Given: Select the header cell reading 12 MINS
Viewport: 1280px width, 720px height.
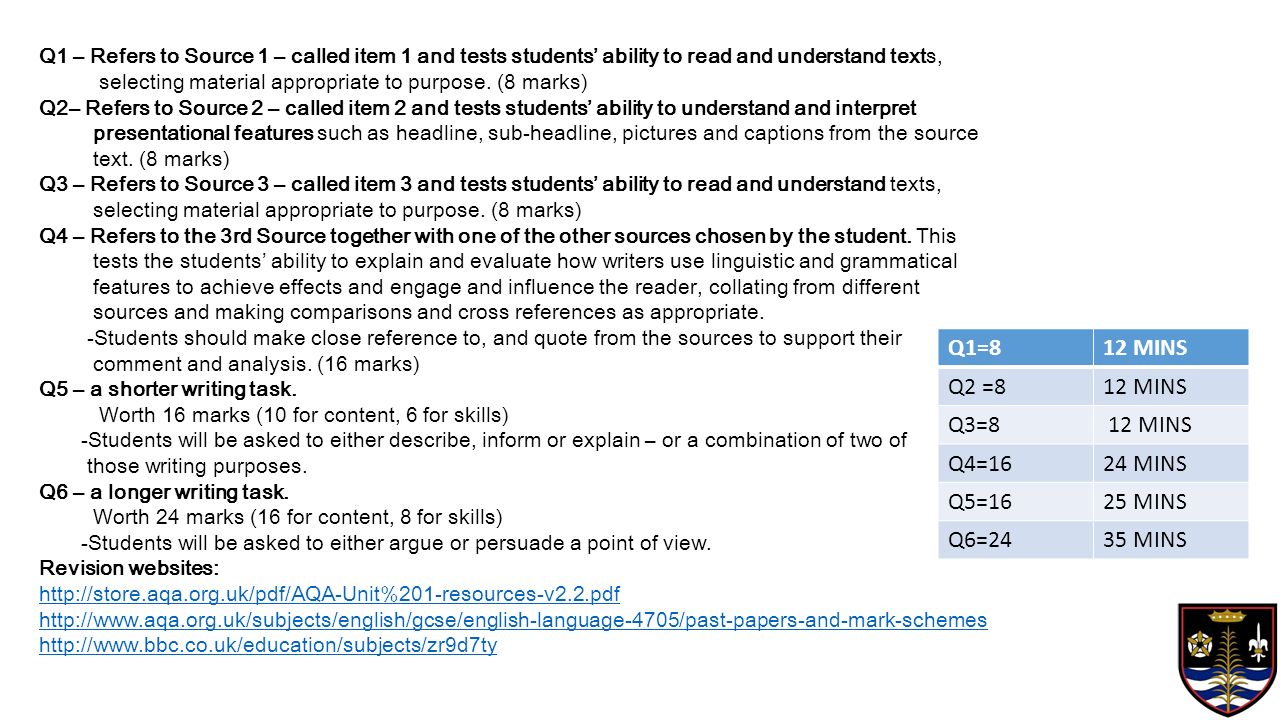Looking at the screenshot, I should [1171, 348].
